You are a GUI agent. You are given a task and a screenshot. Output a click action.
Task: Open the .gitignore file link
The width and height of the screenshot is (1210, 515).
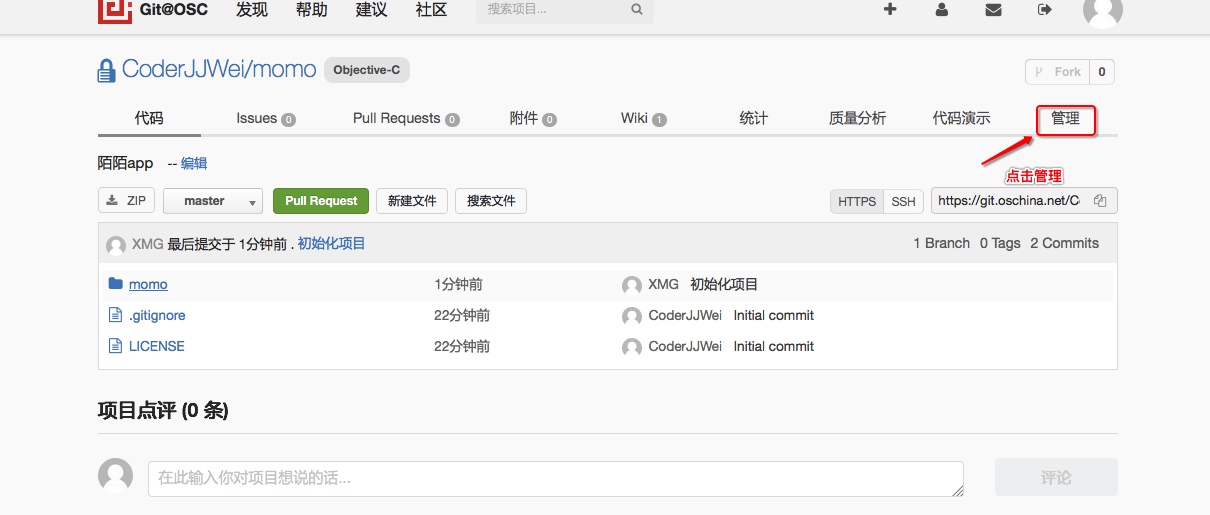[157, 315]
